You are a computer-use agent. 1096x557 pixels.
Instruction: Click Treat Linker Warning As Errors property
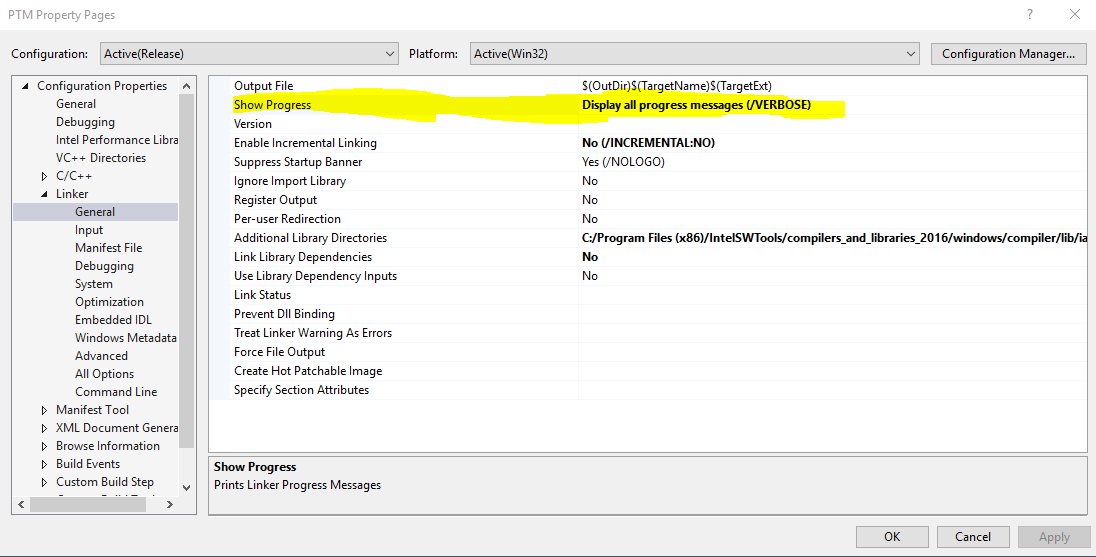click(312, 333)
